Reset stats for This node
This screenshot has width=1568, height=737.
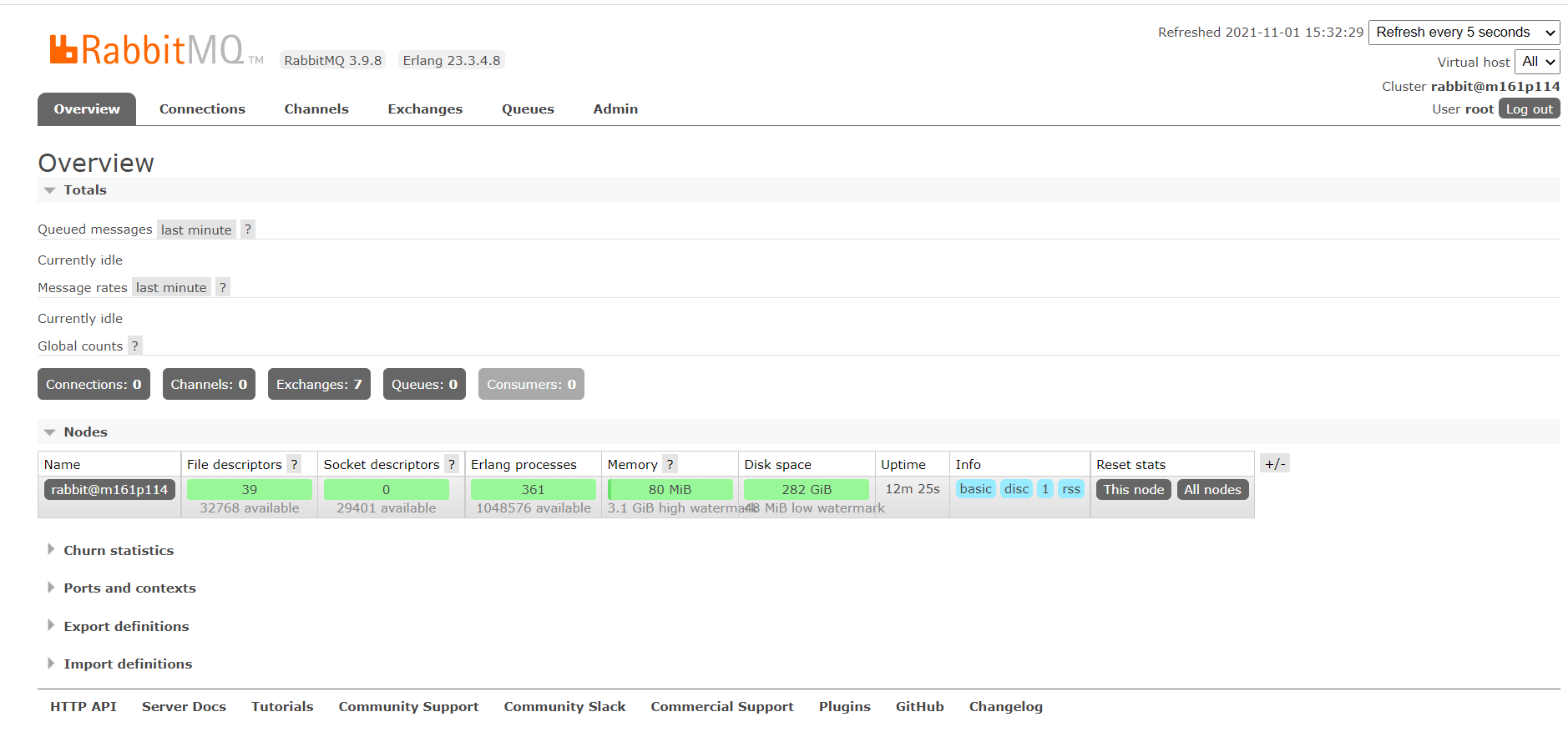[1133, 489]
